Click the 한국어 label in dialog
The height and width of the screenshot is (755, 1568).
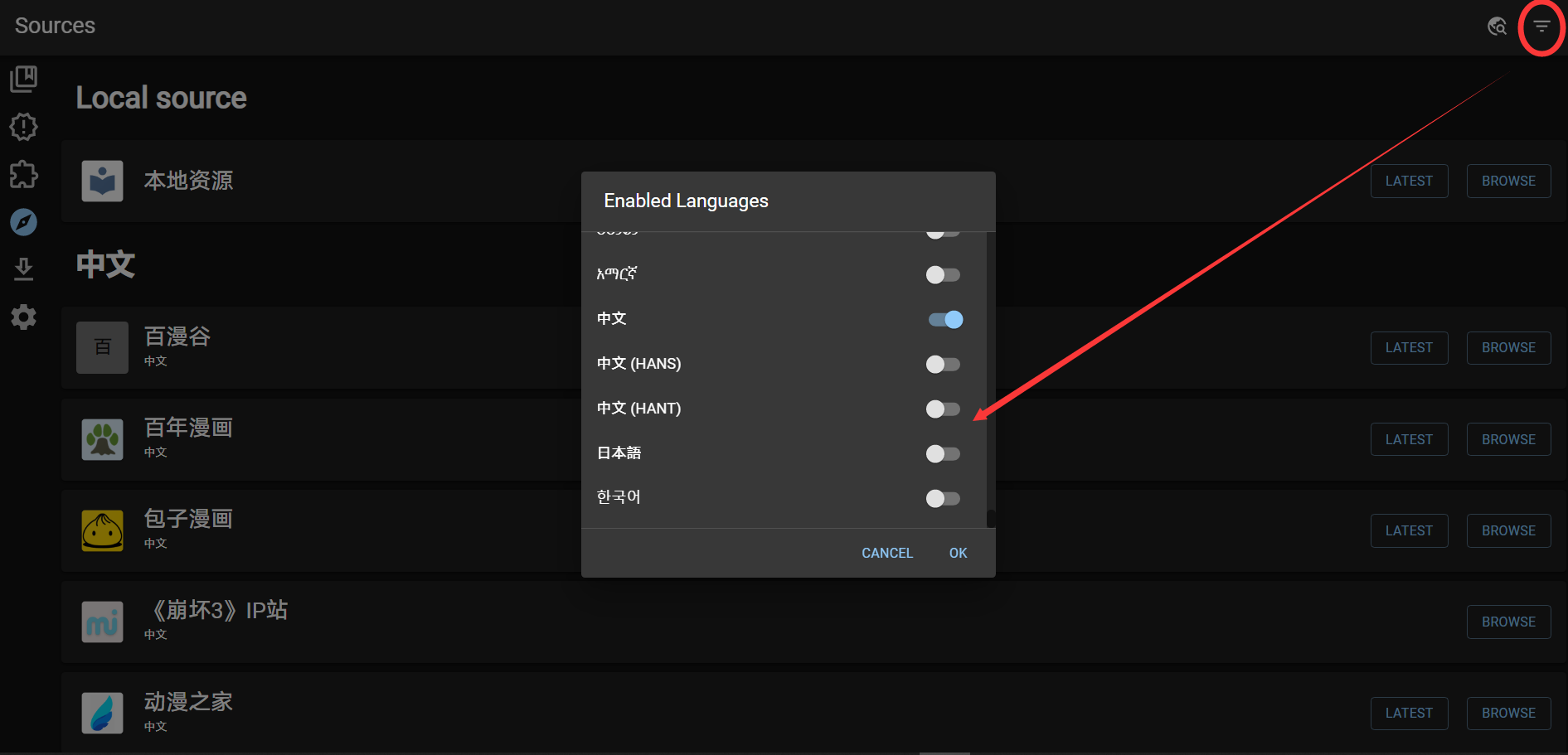619,497
